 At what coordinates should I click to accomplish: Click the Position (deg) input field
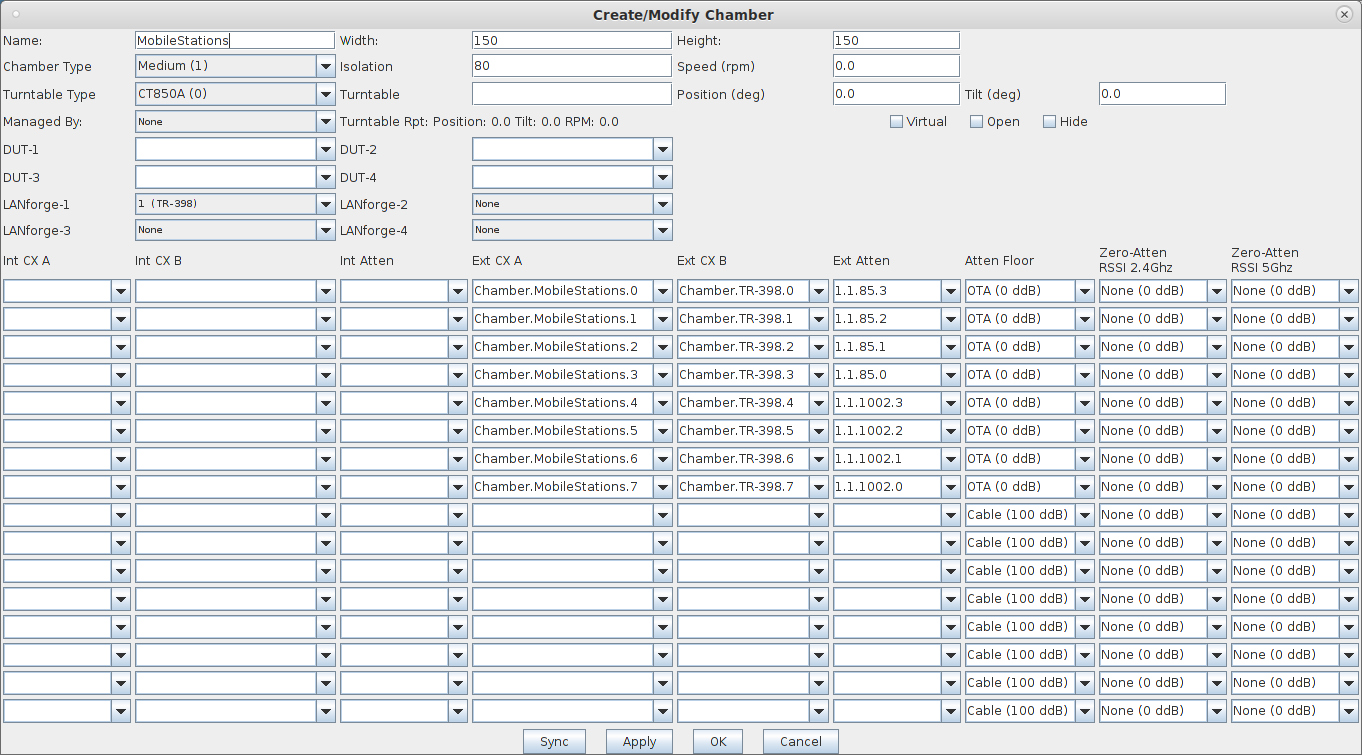coord(896,94)
